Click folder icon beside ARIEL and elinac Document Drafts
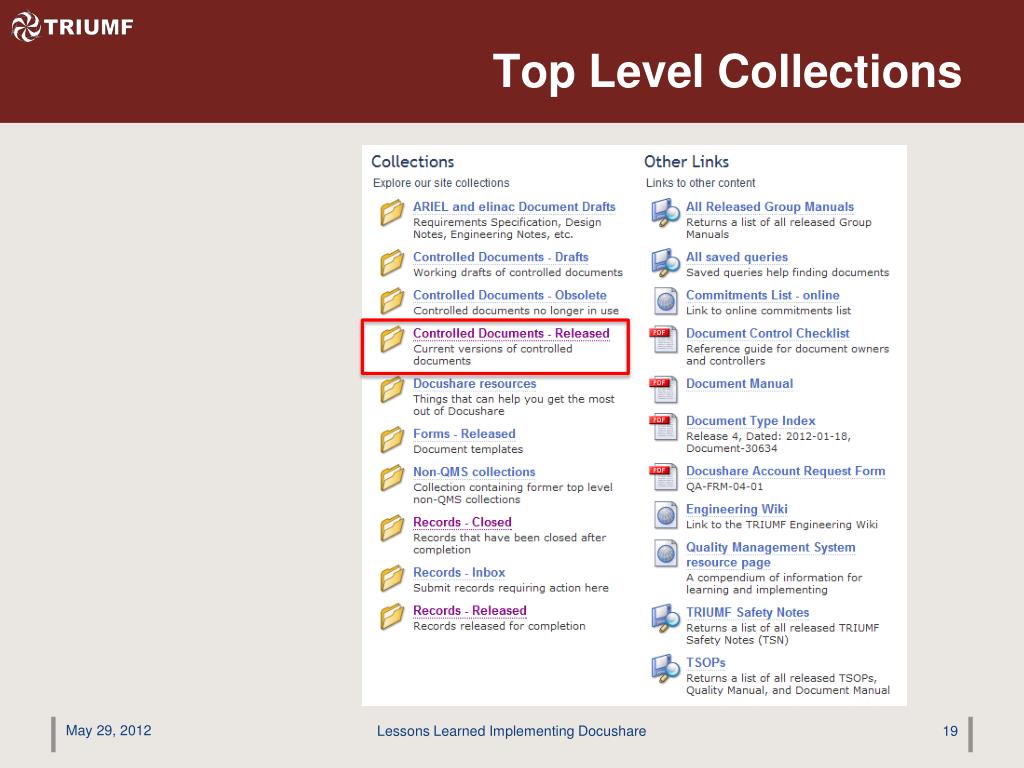This screenshot has height=768, width=1024. pyautogui.click(x=392, y=213)
